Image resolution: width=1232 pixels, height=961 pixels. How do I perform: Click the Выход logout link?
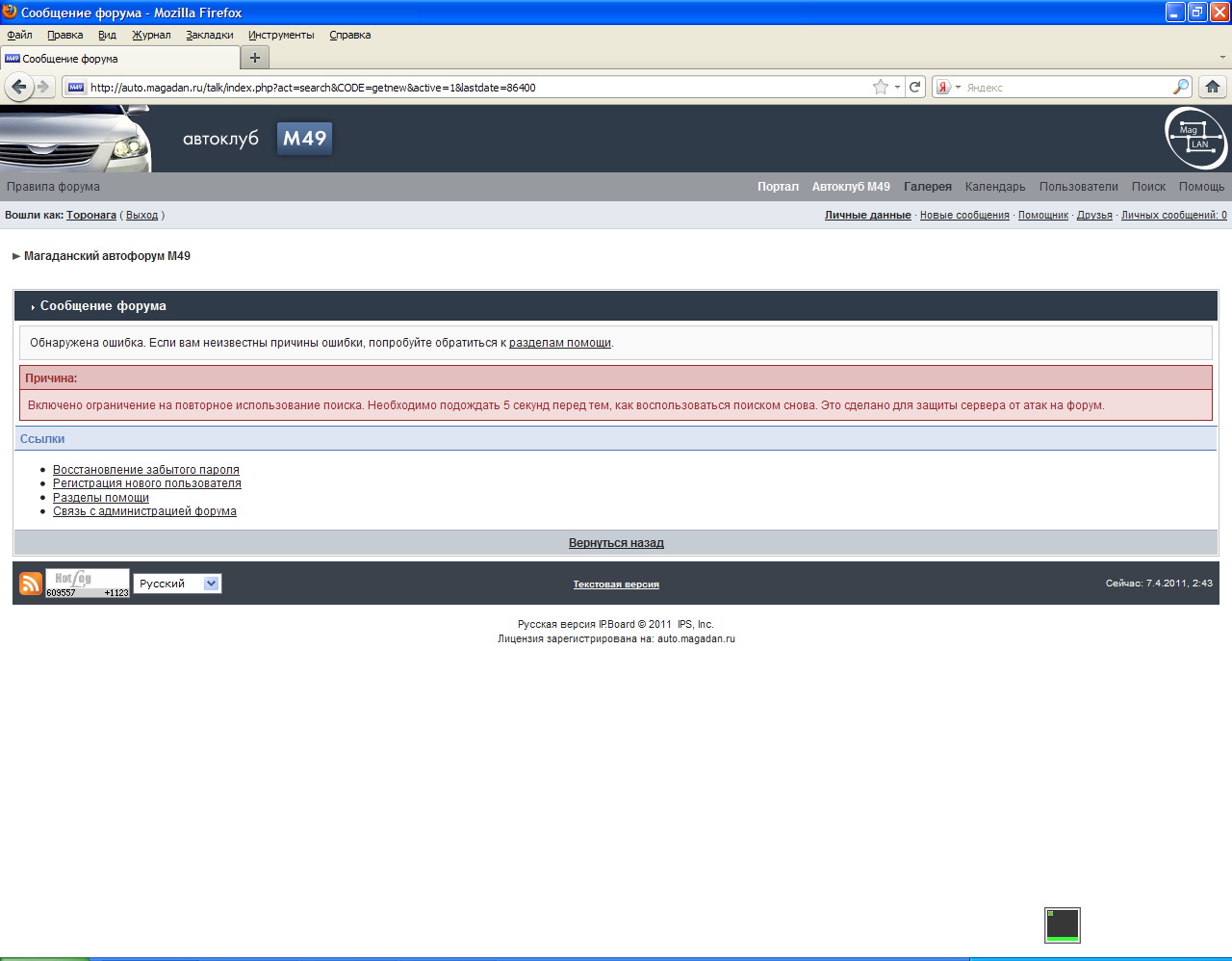(141, 215)
